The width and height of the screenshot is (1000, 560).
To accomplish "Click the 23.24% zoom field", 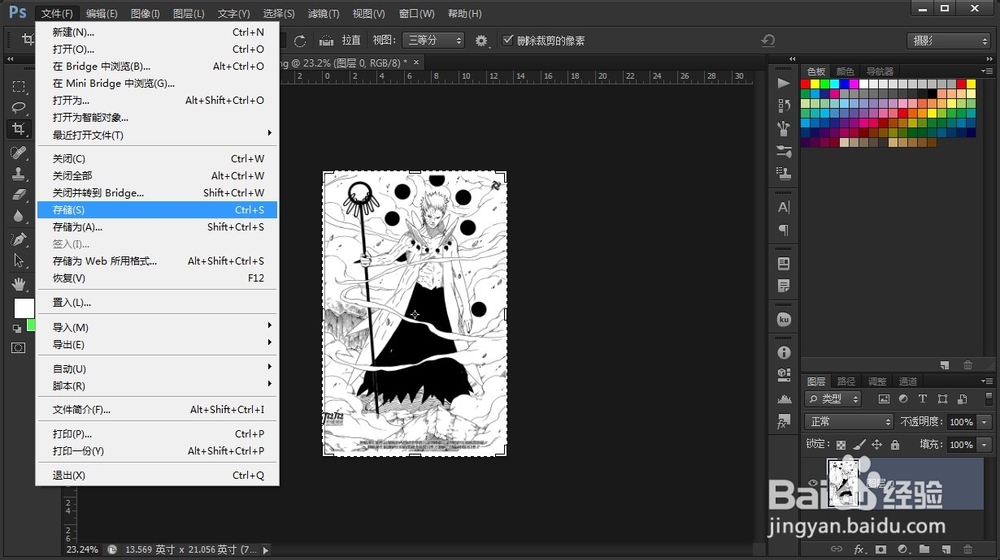I will (83, 549).
